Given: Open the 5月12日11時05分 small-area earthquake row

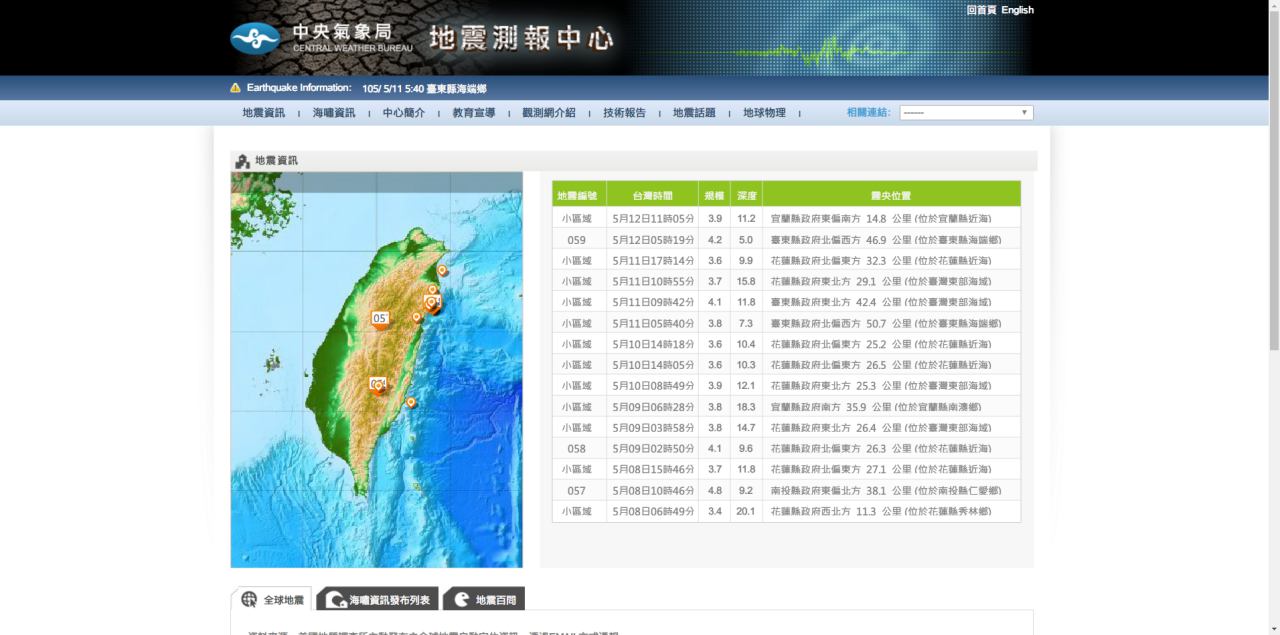Looking at the screenshot, I should [x=786, y=219].
